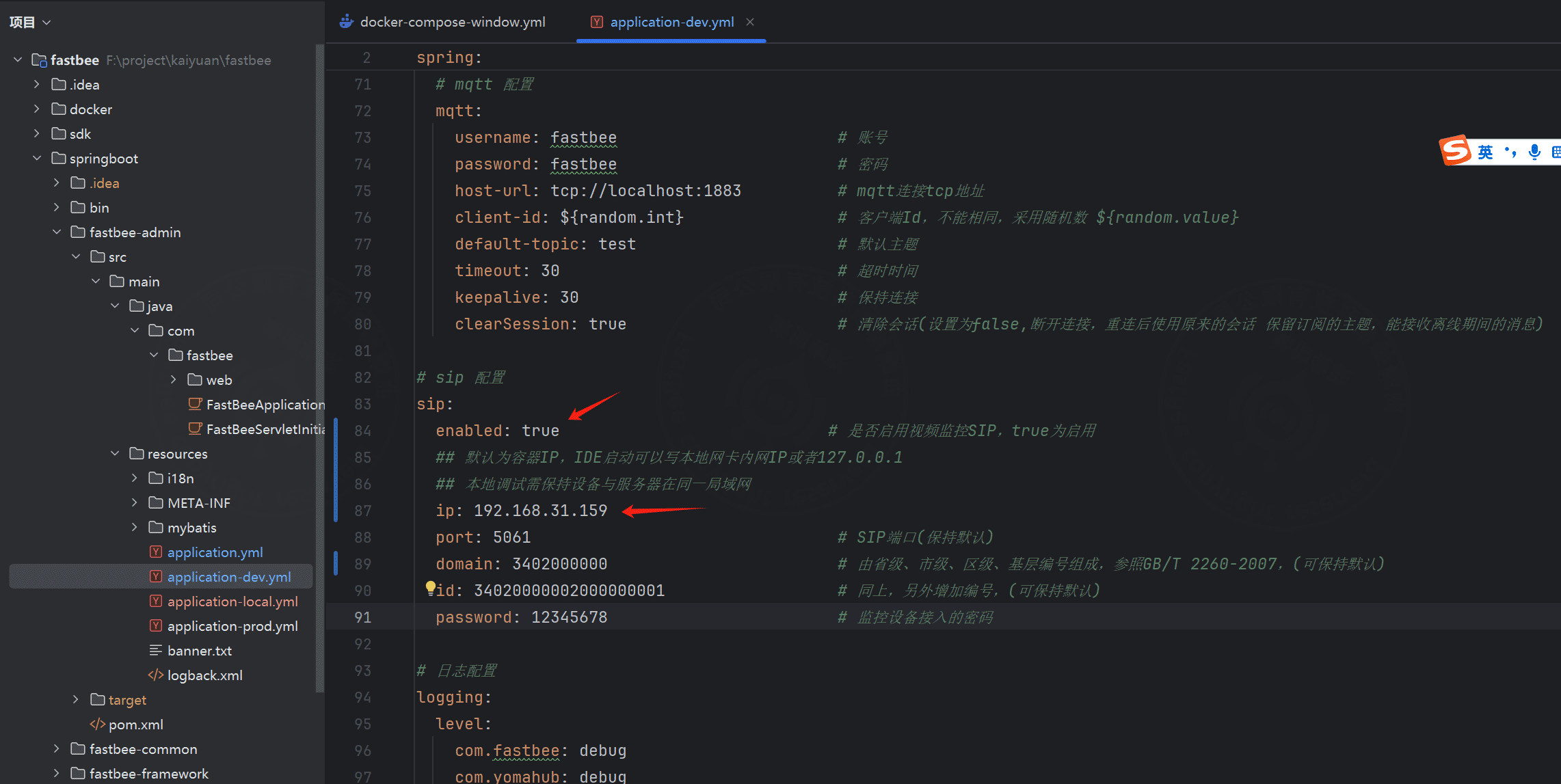This screenshot has height=784, width=1561.
Task: Collapse the main folder
Action: [96, 282]
